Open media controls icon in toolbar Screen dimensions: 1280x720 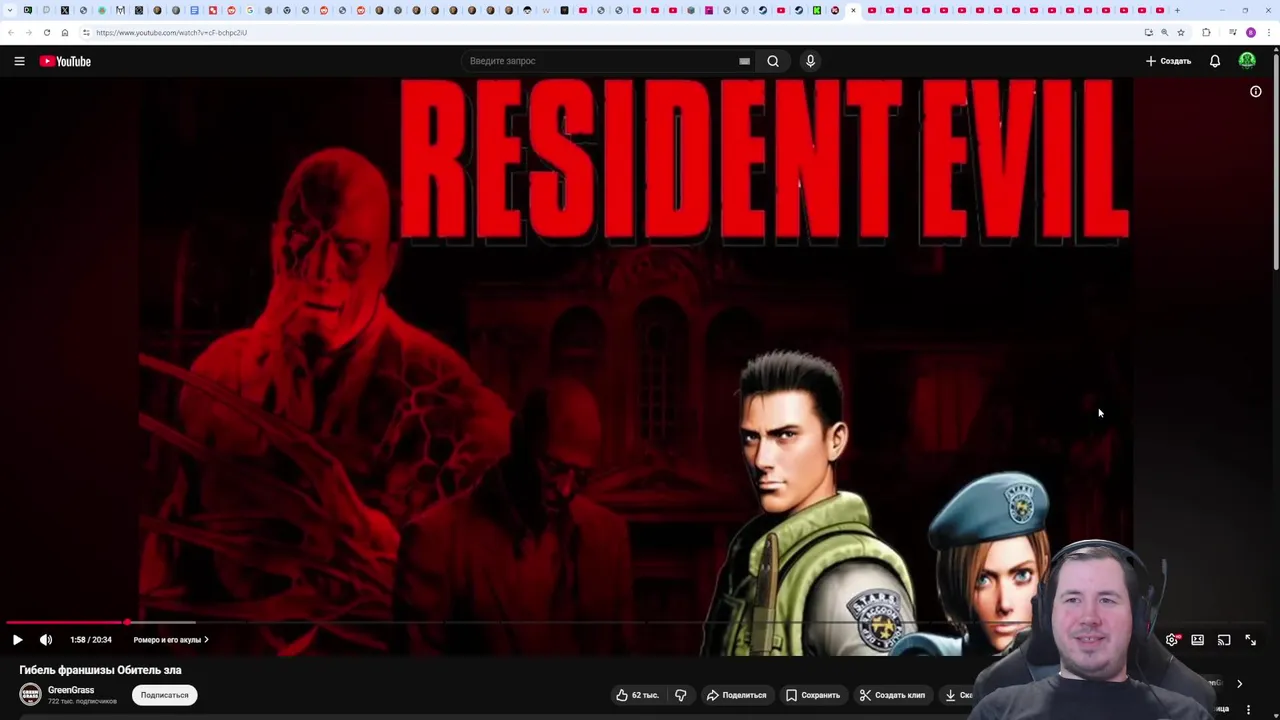click(x=1233, y=33)
